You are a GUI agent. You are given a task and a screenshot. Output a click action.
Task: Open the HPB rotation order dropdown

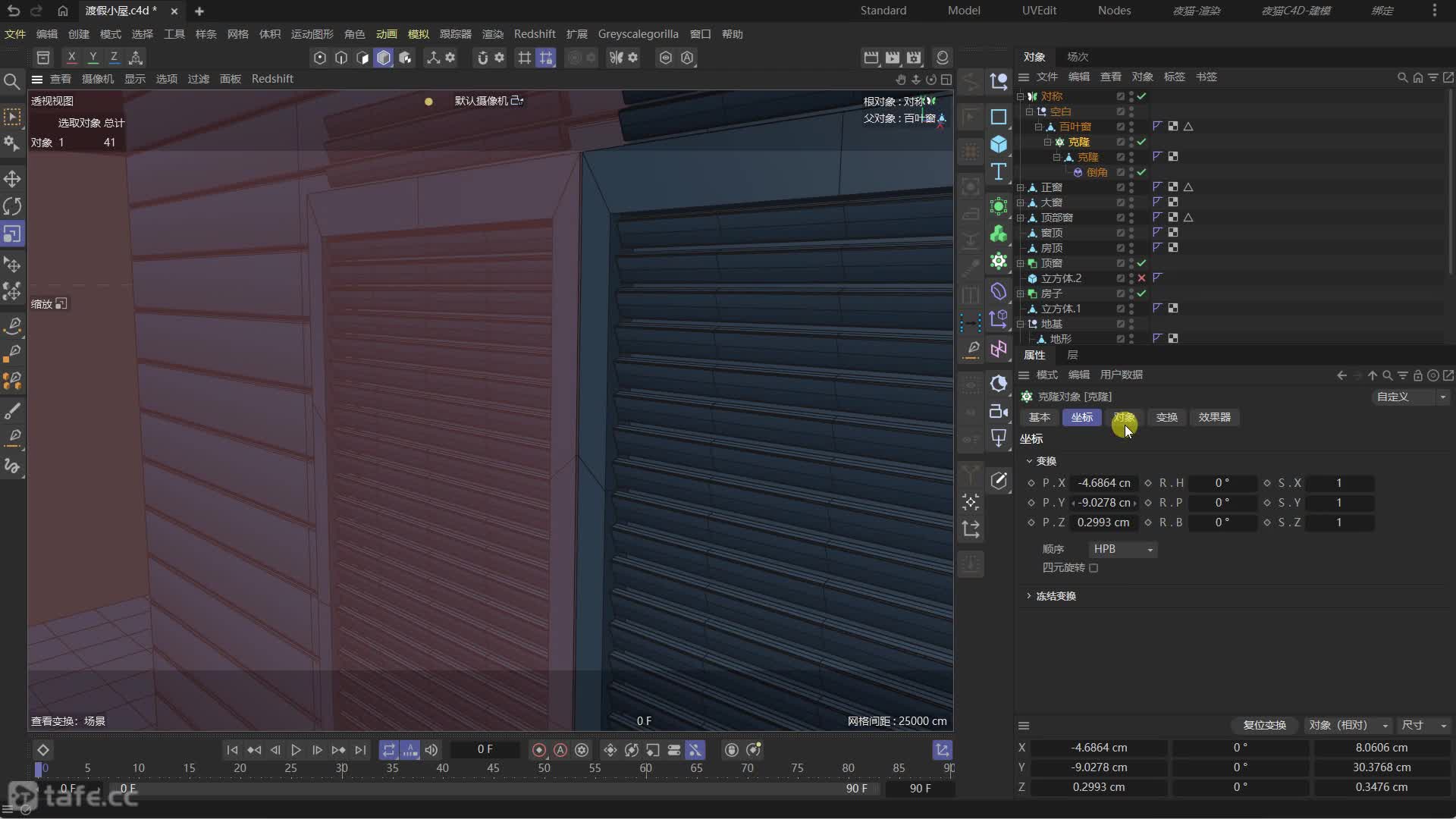(x=1122, y=549)
